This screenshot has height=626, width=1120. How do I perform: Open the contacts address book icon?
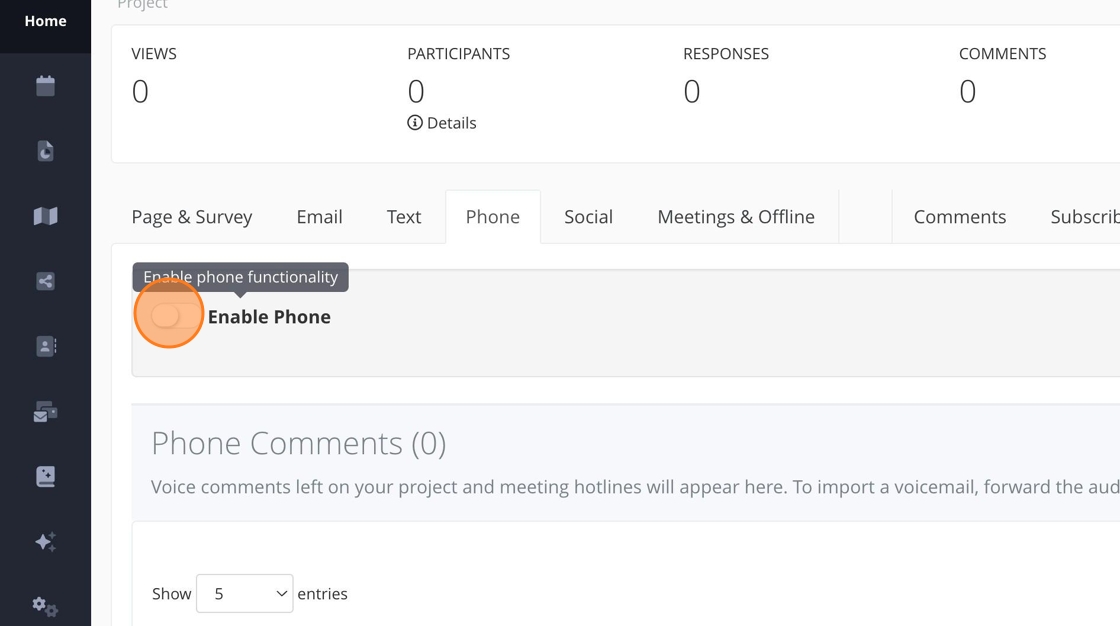45,346
